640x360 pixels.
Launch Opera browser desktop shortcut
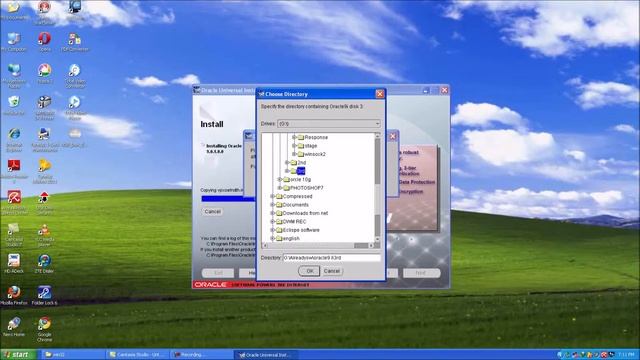pyautogui.click(x=44, y=42)
